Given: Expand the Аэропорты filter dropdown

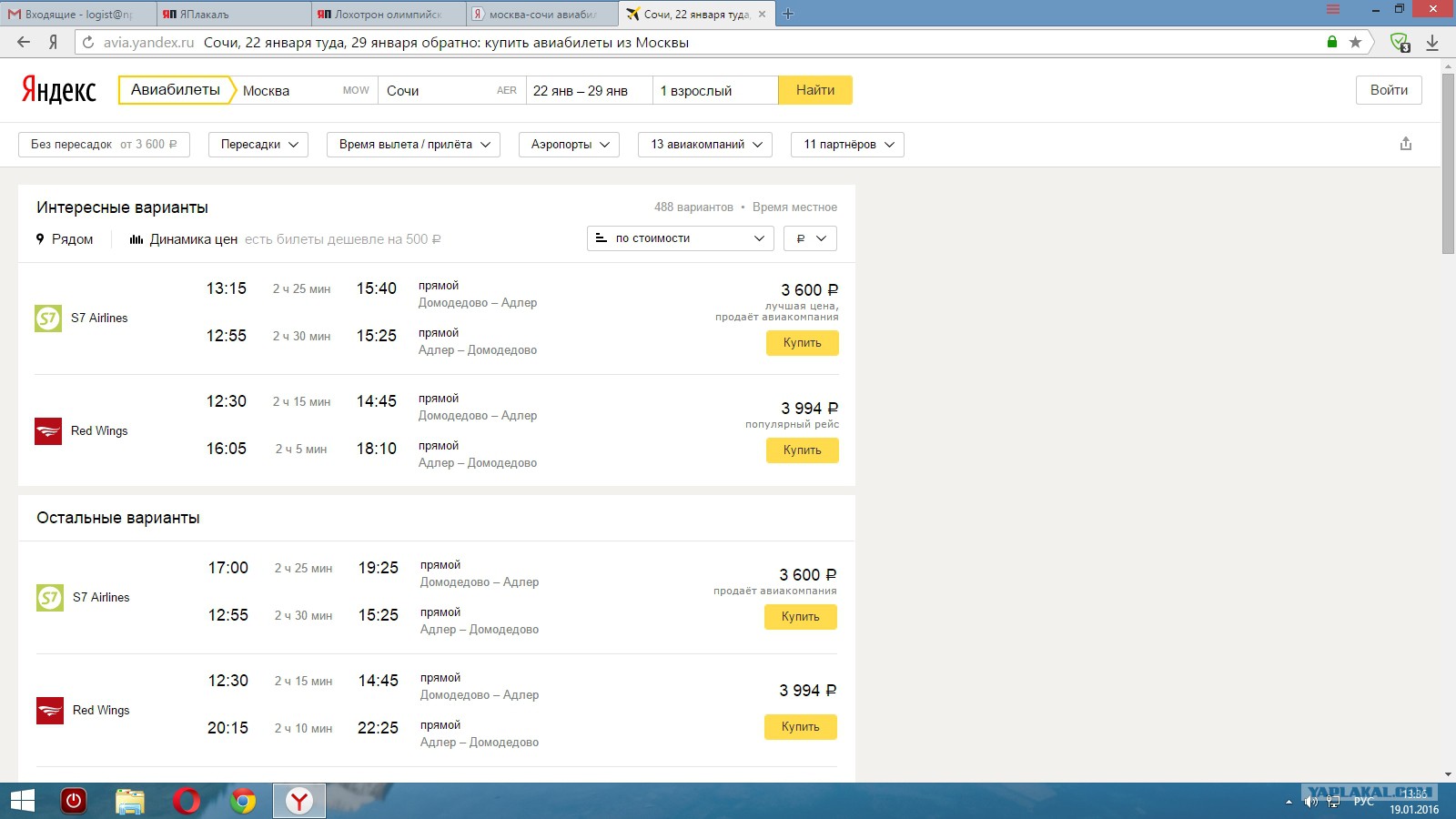Looking at the screenshot, I should [570, 145].
